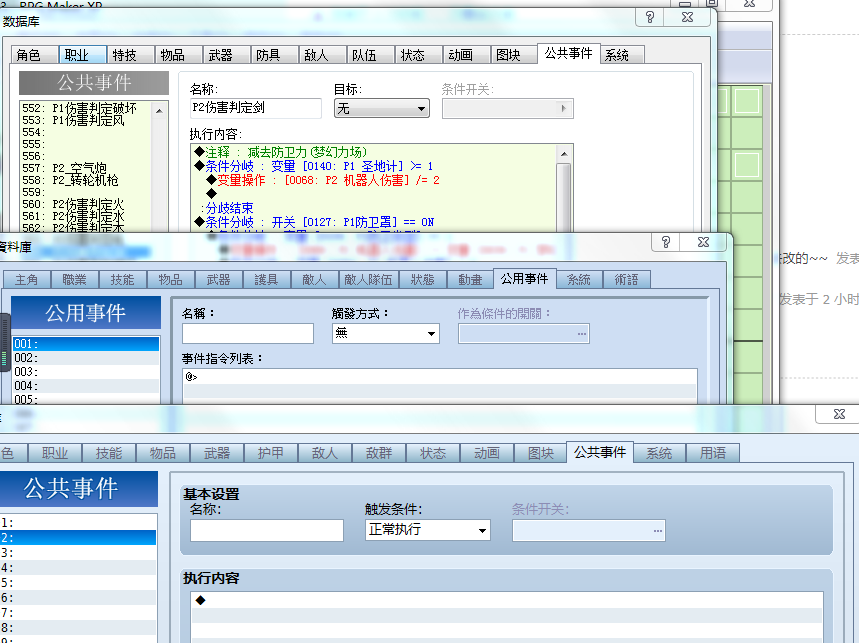Open 護具 tab in 資料庫 window
Image resolution: width=859 pixels, height=643 pixels.
coord(266,279)
